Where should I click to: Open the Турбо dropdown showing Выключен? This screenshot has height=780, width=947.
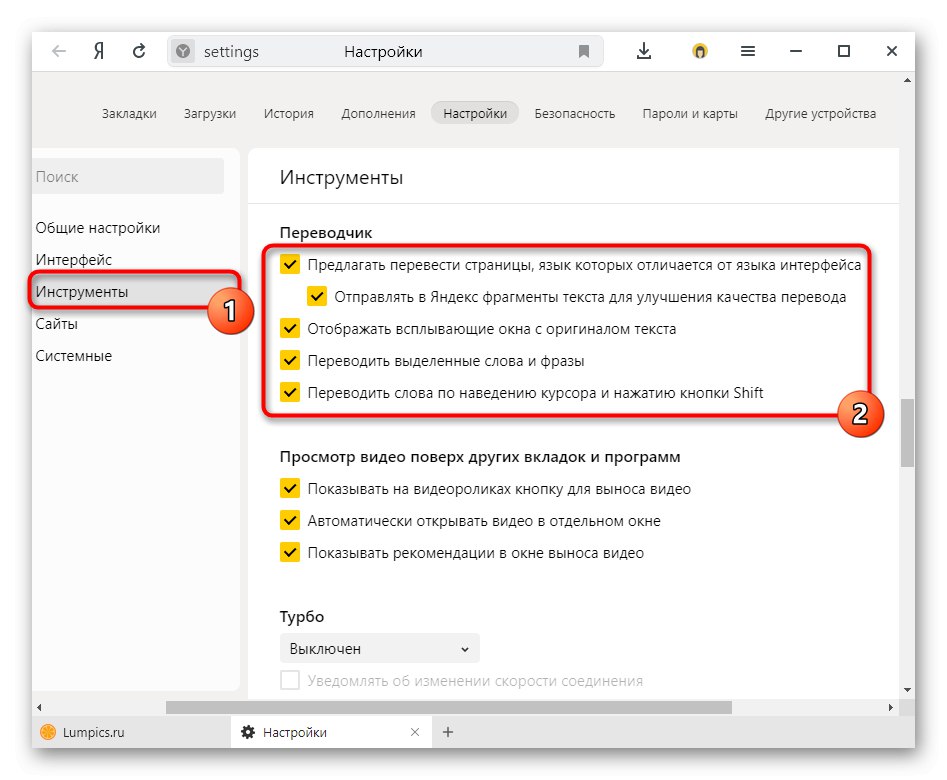[x=378, y=648]
